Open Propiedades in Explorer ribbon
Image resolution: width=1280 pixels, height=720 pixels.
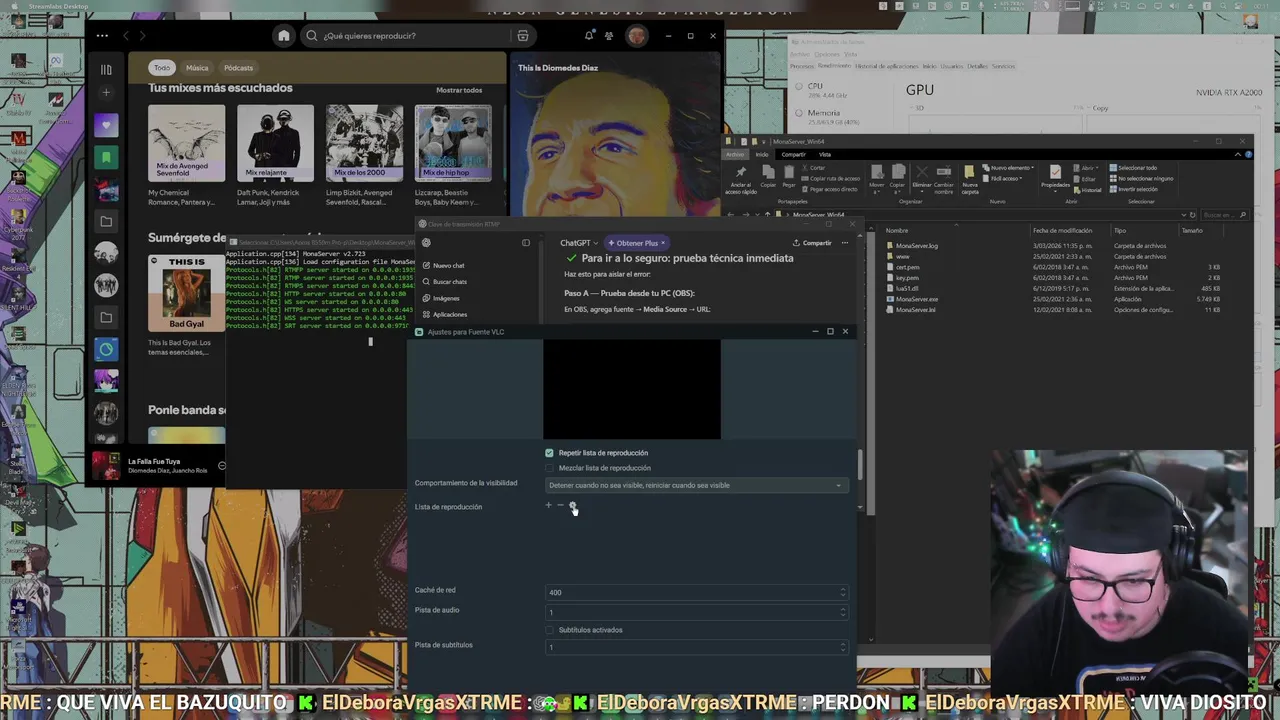(1055, 178)
